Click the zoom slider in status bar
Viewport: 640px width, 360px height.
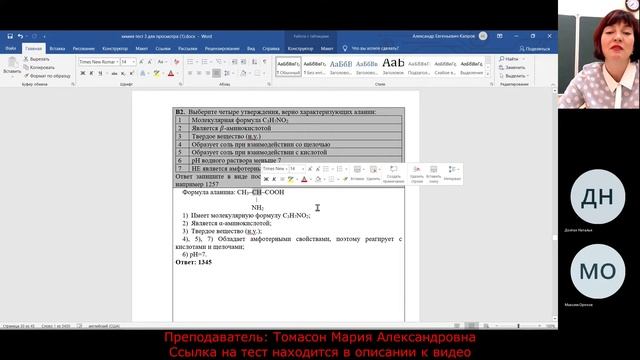518,326
